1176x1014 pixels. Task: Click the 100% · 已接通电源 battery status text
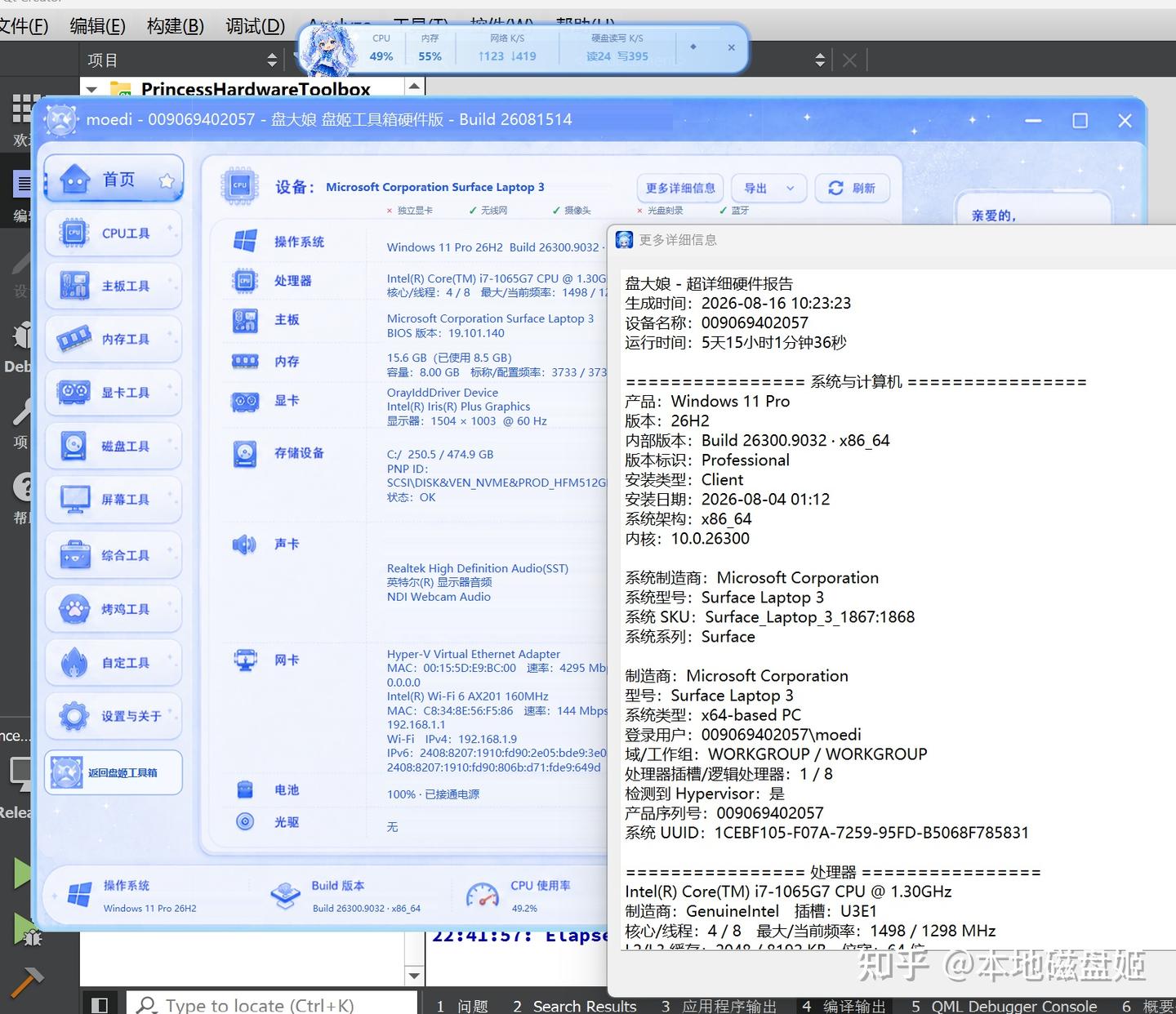click(x=433, y=794)
